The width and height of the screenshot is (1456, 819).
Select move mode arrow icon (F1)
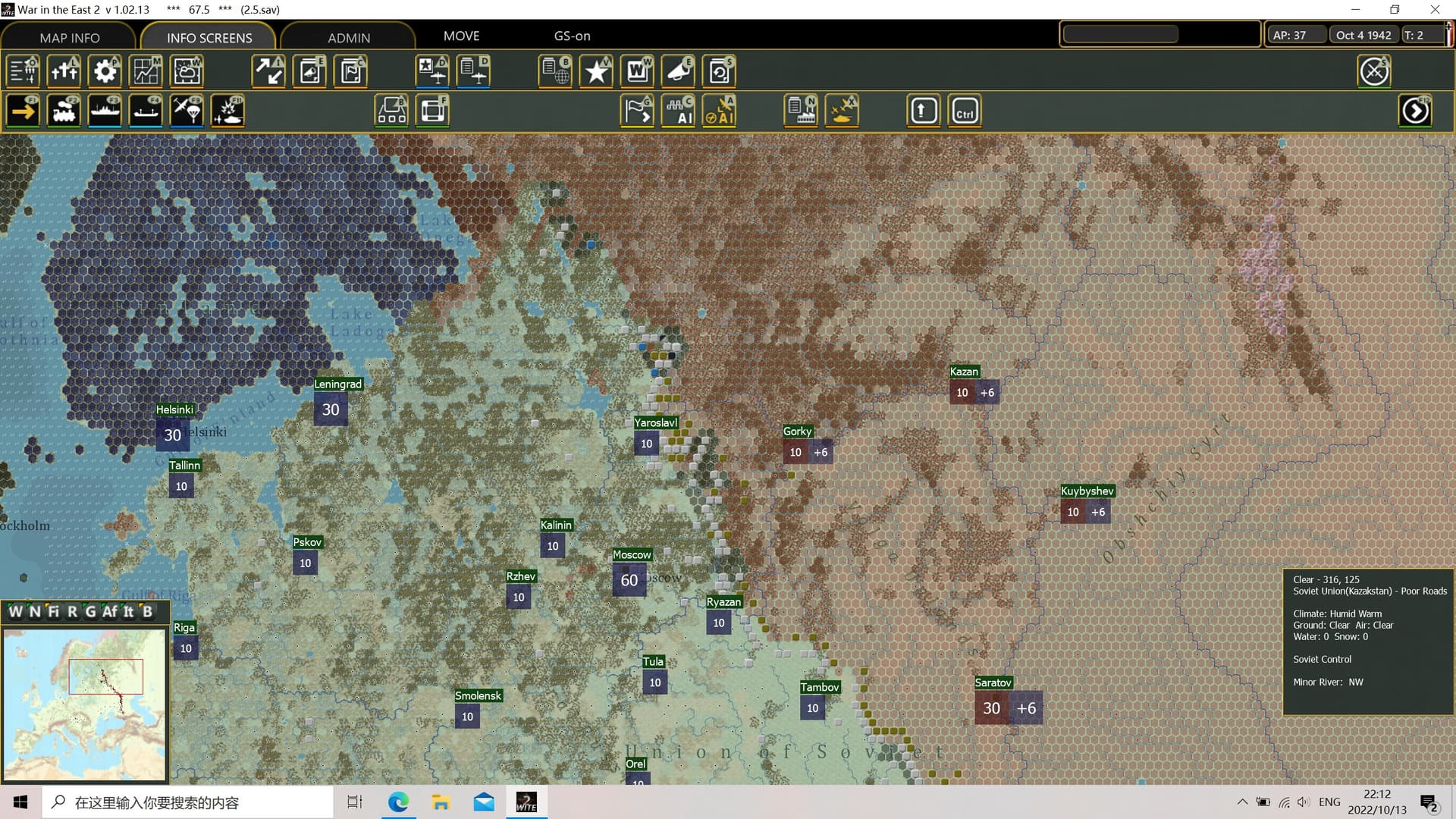point(24,111)
